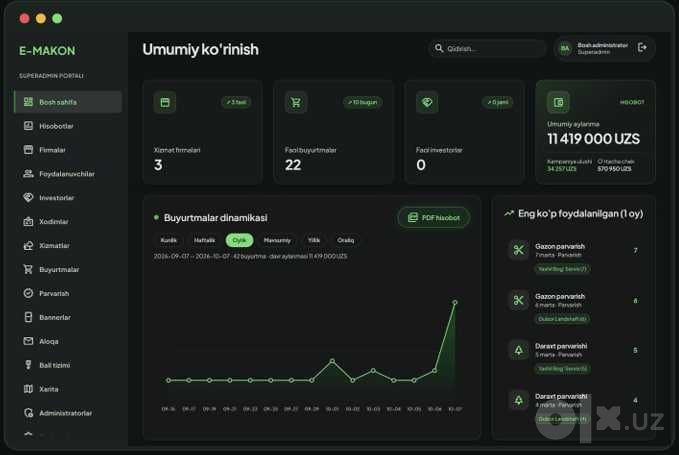Select the Oylik period tab
Screen dimensions: 679x455
239,240
